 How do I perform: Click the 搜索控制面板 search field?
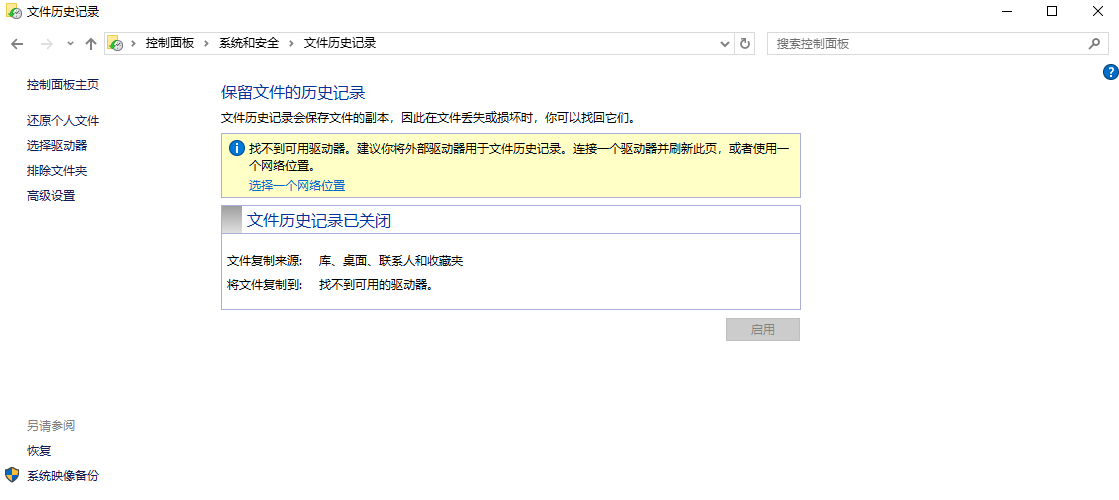925,44
